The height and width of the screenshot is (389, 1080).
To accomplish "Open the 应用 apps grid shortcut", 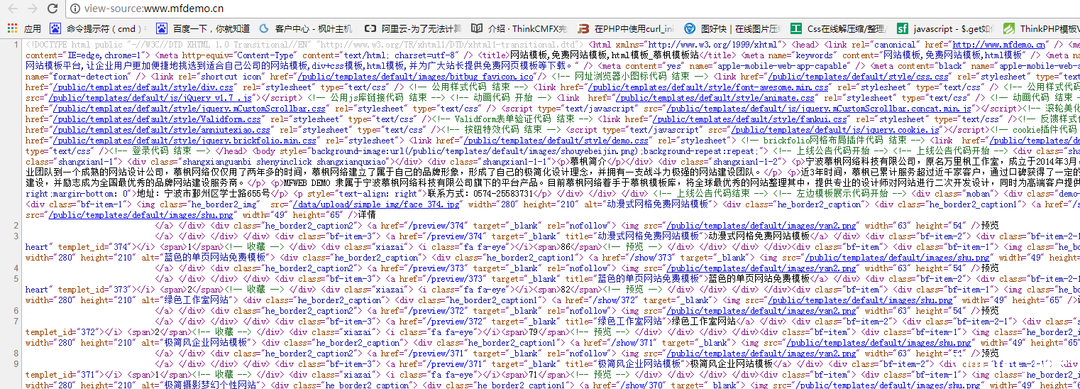I will coord(24,29).
